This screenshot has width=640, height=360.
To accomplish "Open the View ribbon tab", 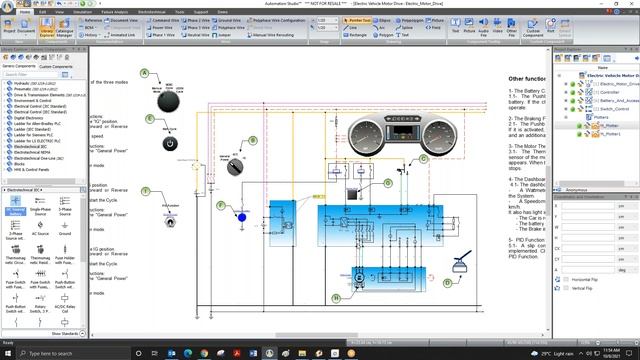I will pos(60,12).
